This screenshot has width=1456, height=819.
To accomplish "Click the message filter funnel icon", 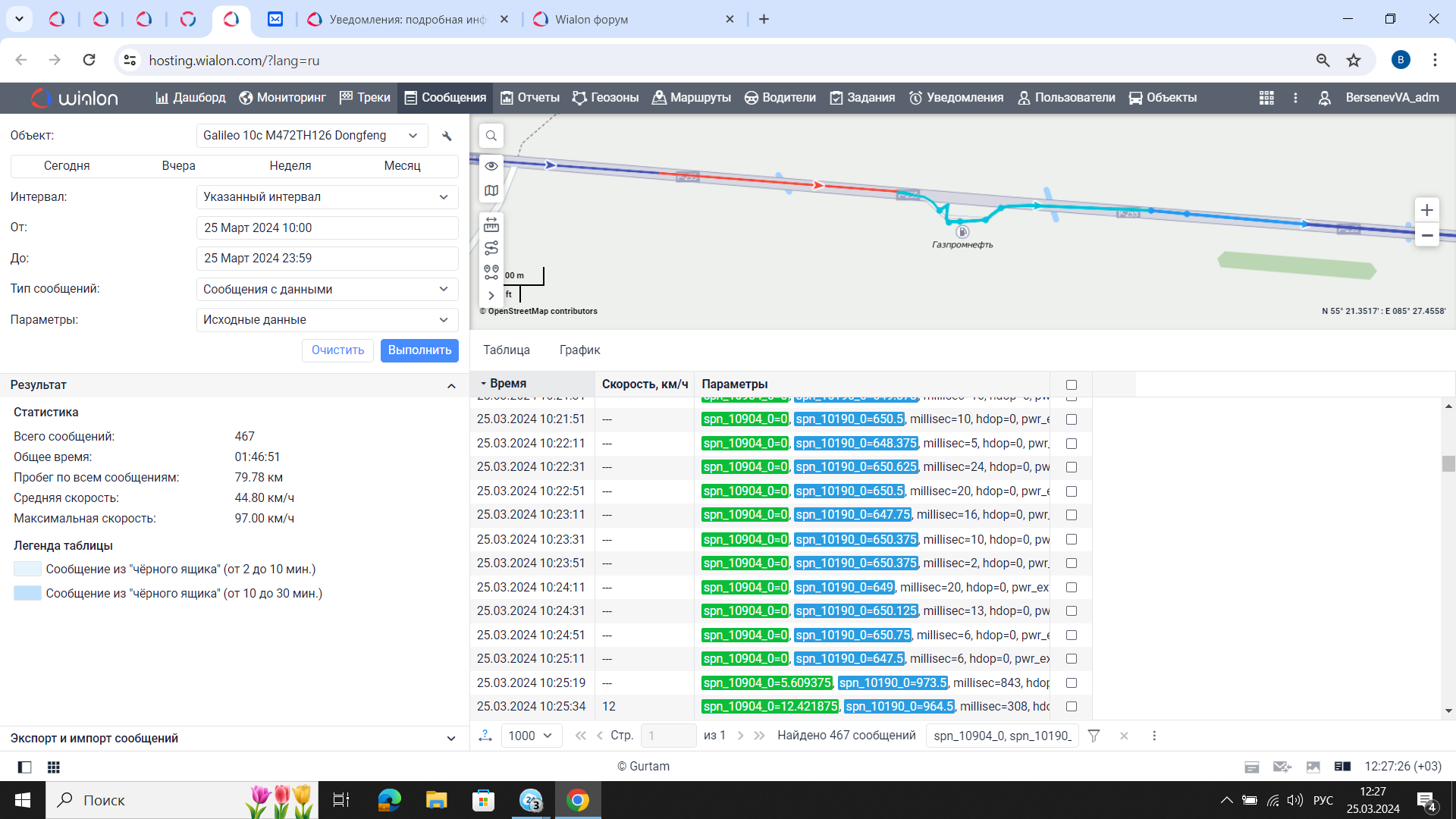I will (x=1094, y=736).
